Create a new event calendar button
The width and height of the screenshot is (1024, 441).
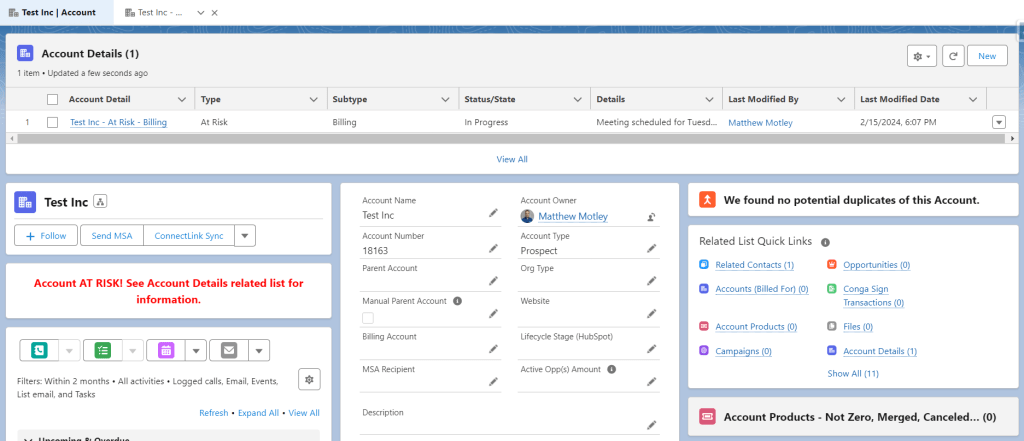166,351
